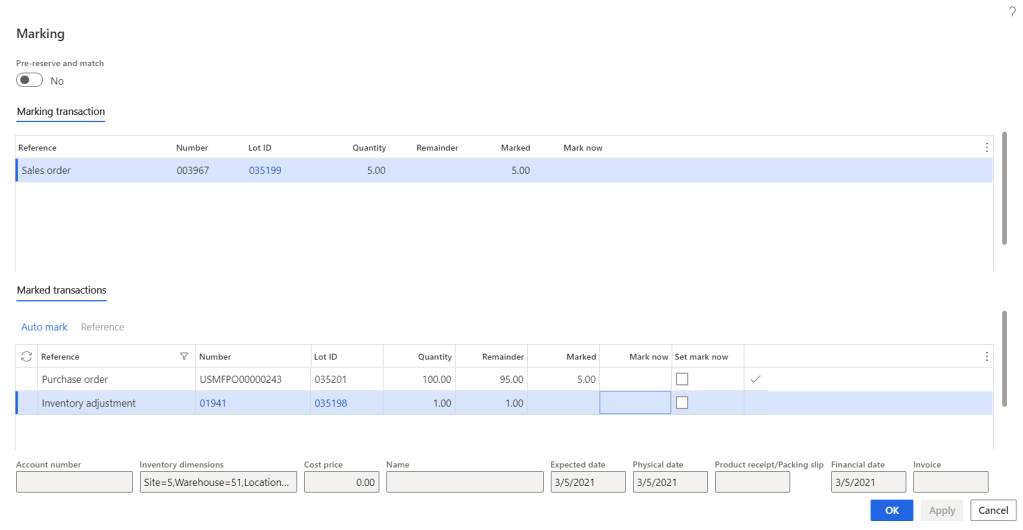
Task: Collapse the Marked transactions section
Action: pyautogui.click(x=62, y=291)
